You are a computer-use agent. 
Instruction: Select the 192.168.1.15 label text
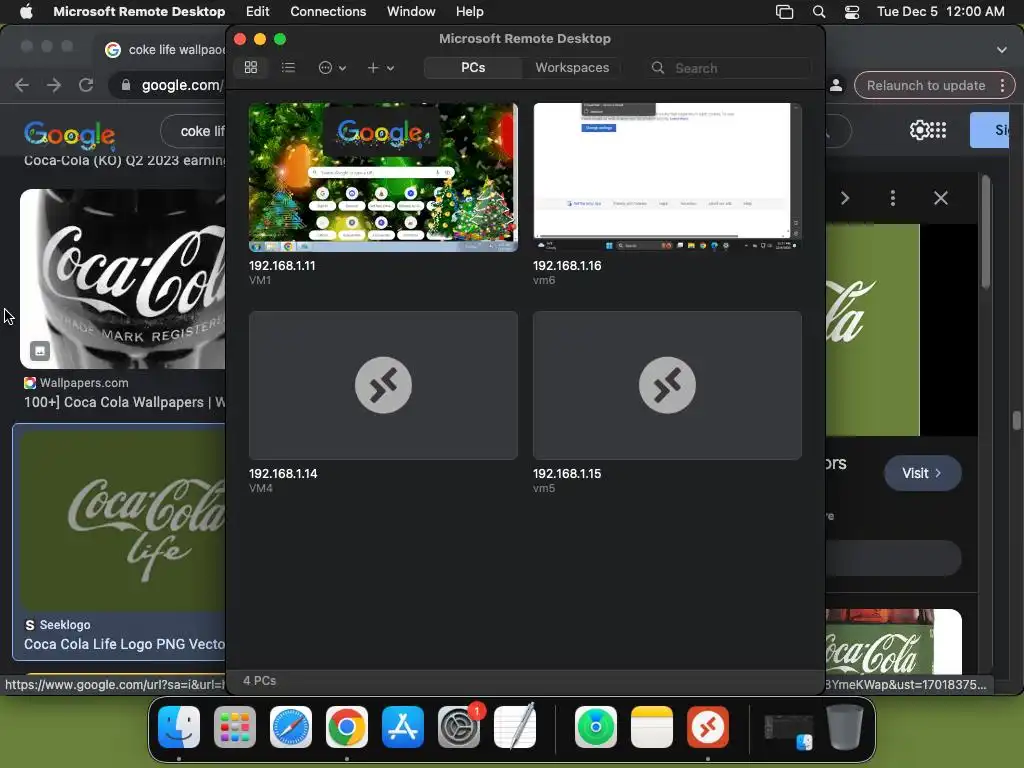pyautogui.click(x=567, y=473)
